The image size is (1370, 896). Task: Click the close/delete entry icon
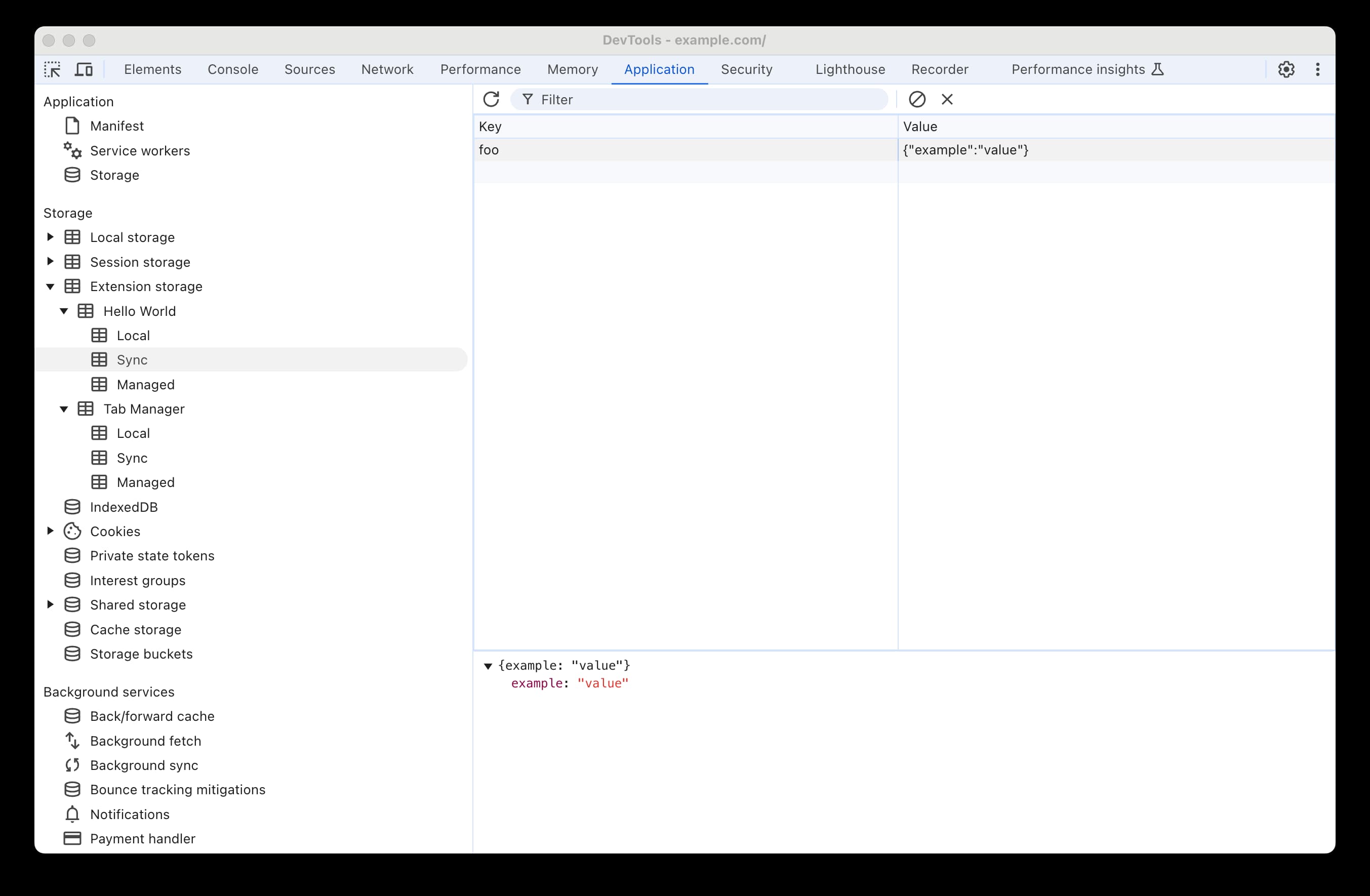(946, 99)
